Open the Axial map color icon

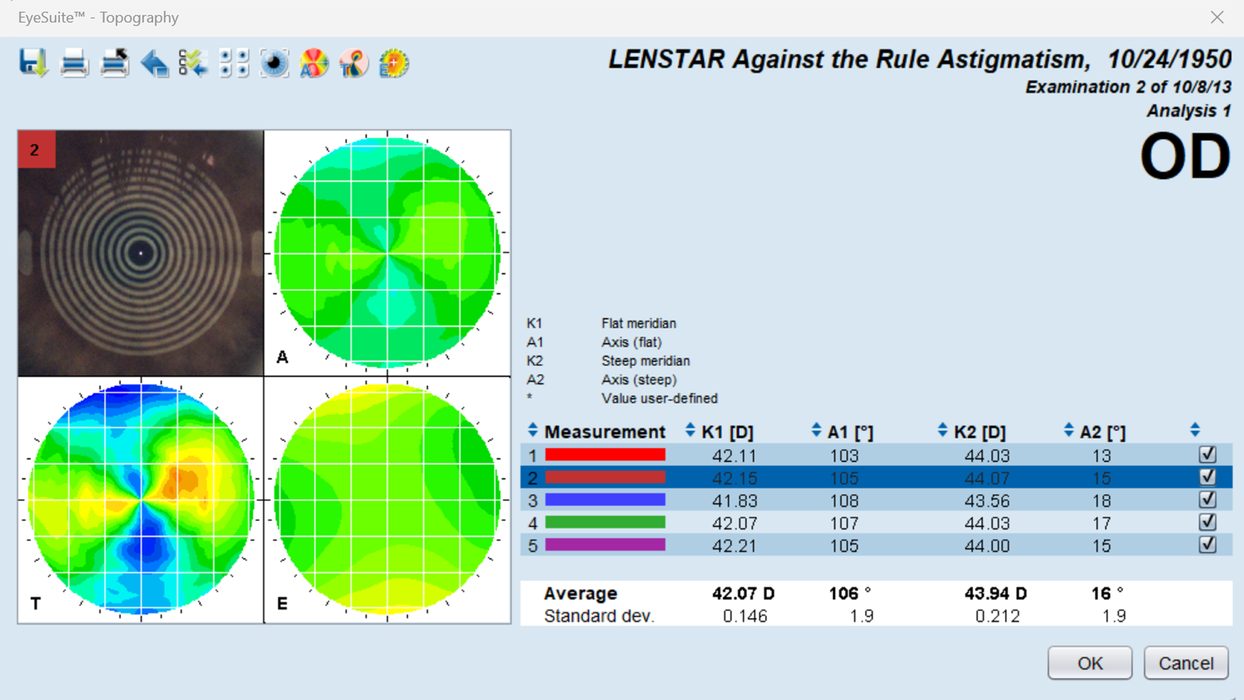[313, 62]
